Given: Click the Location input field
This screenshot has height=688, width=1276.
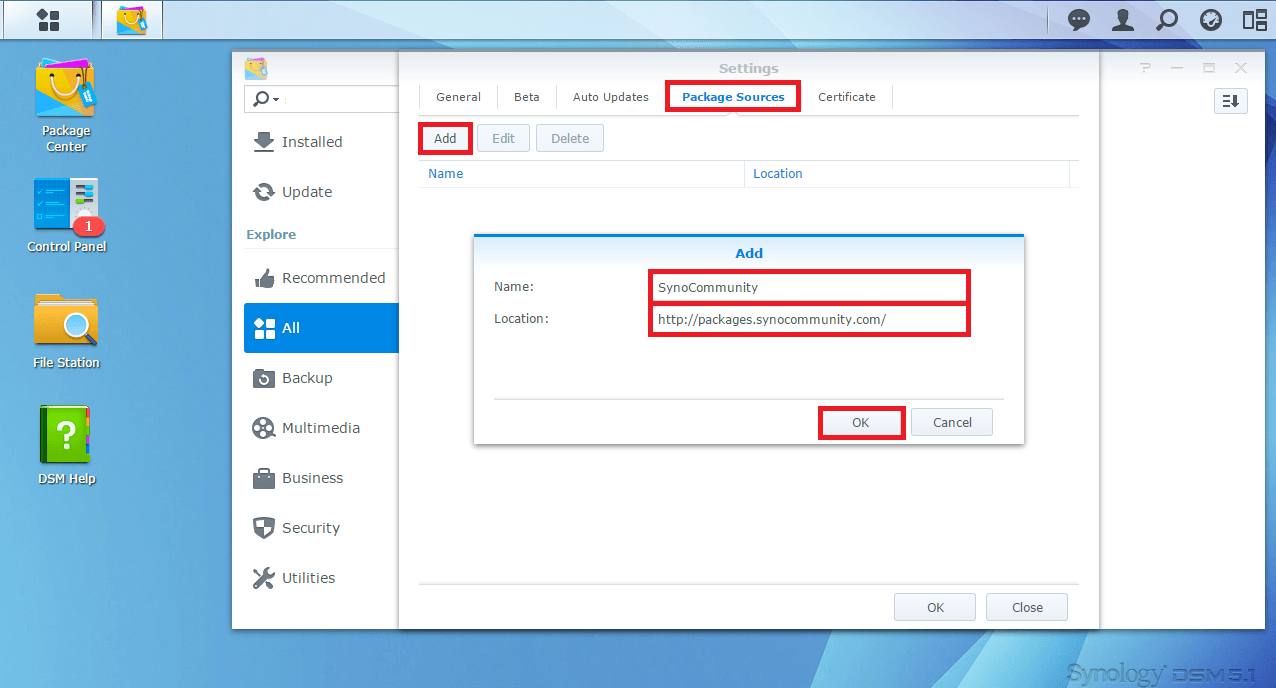Looking at the screenshot, I should coord(808,320).
